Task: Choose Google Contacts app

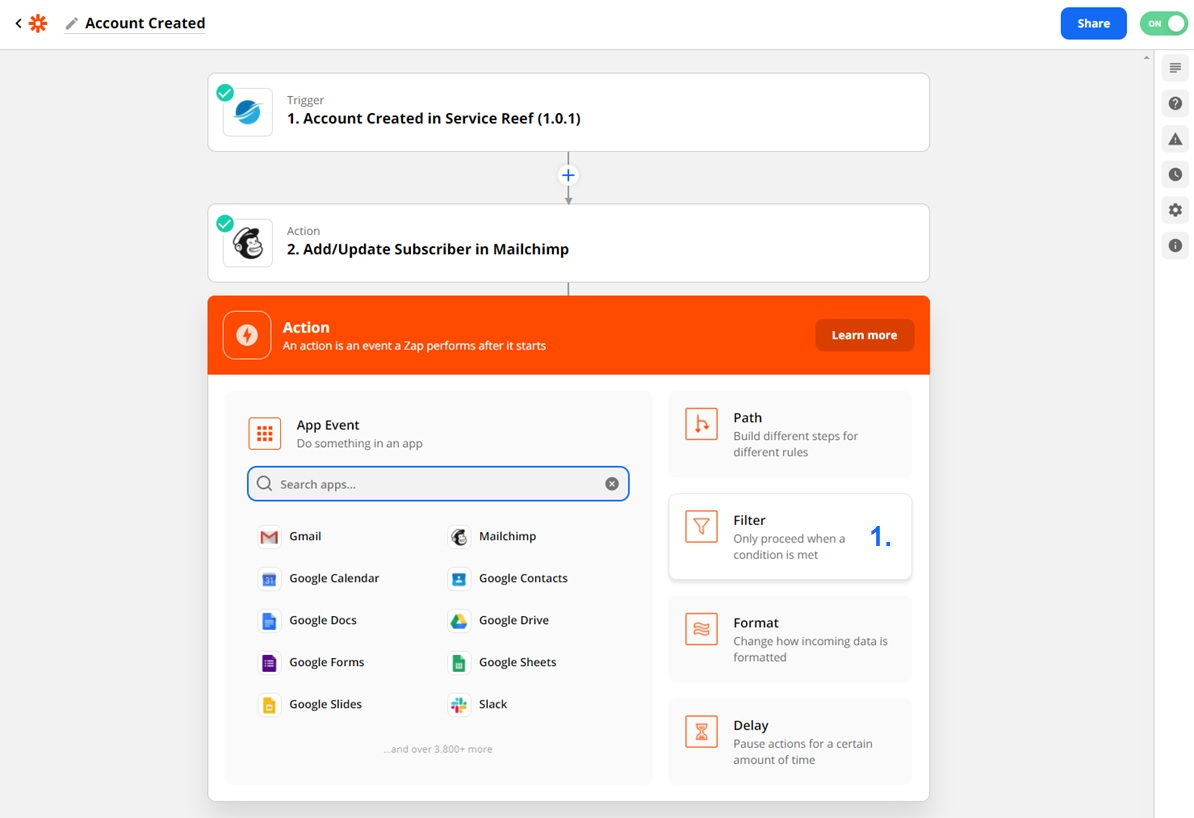Action: pos(508,578)
